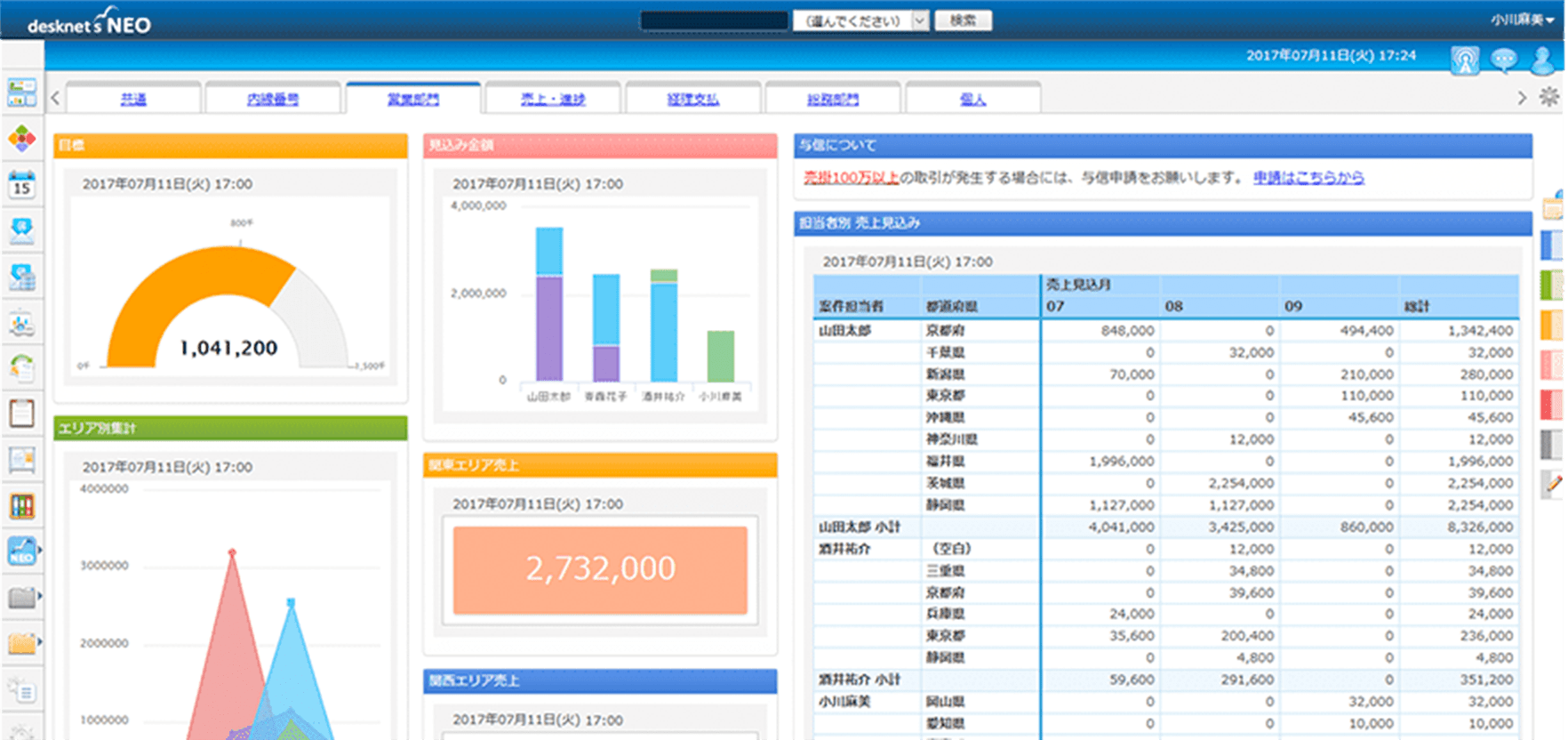
Task: Click the 2017年07月11日(火) 17:24 header timestamp
Action: click(1331, 55)
